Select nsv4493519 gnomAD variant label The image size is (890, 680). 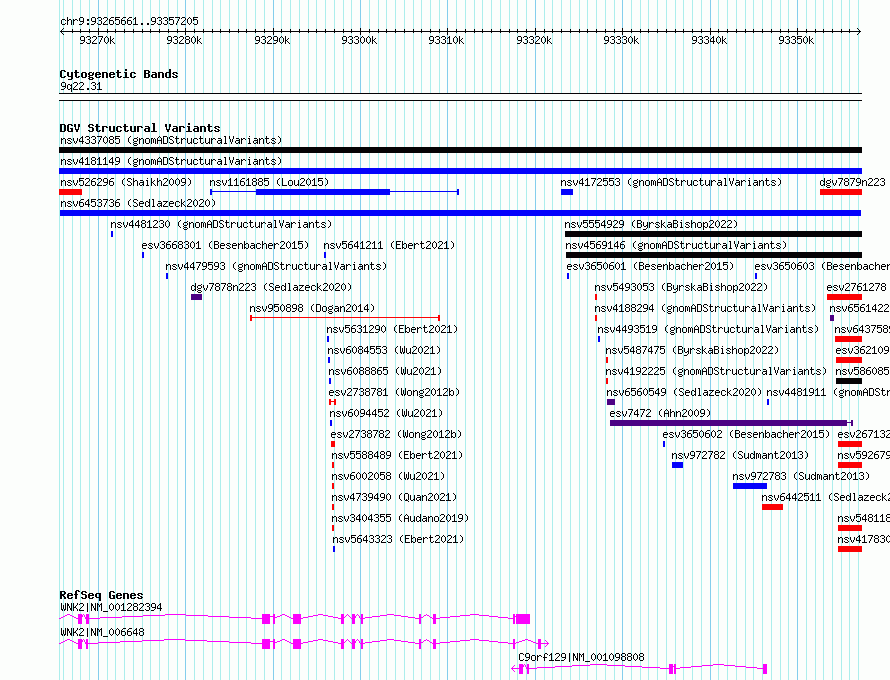[x=708, y=329]
